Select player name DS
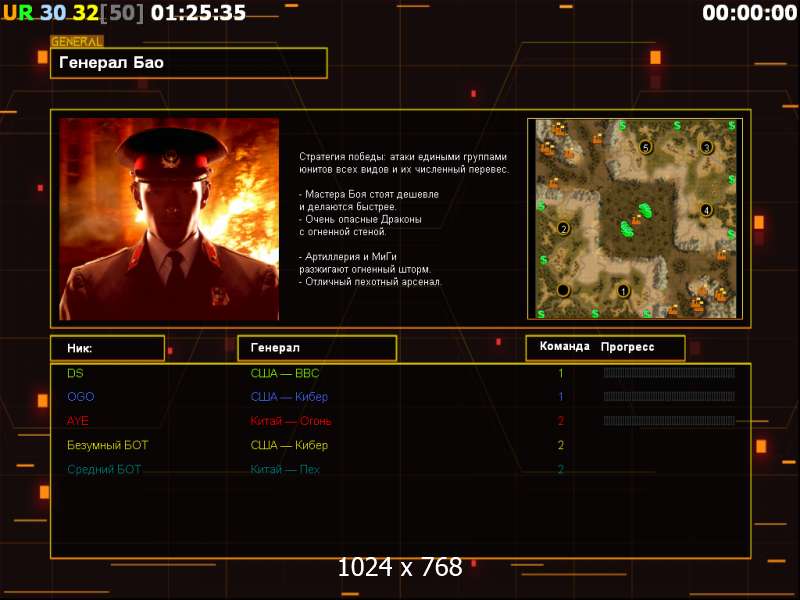This screenshot has width=800, height=600. click(75, 373)
